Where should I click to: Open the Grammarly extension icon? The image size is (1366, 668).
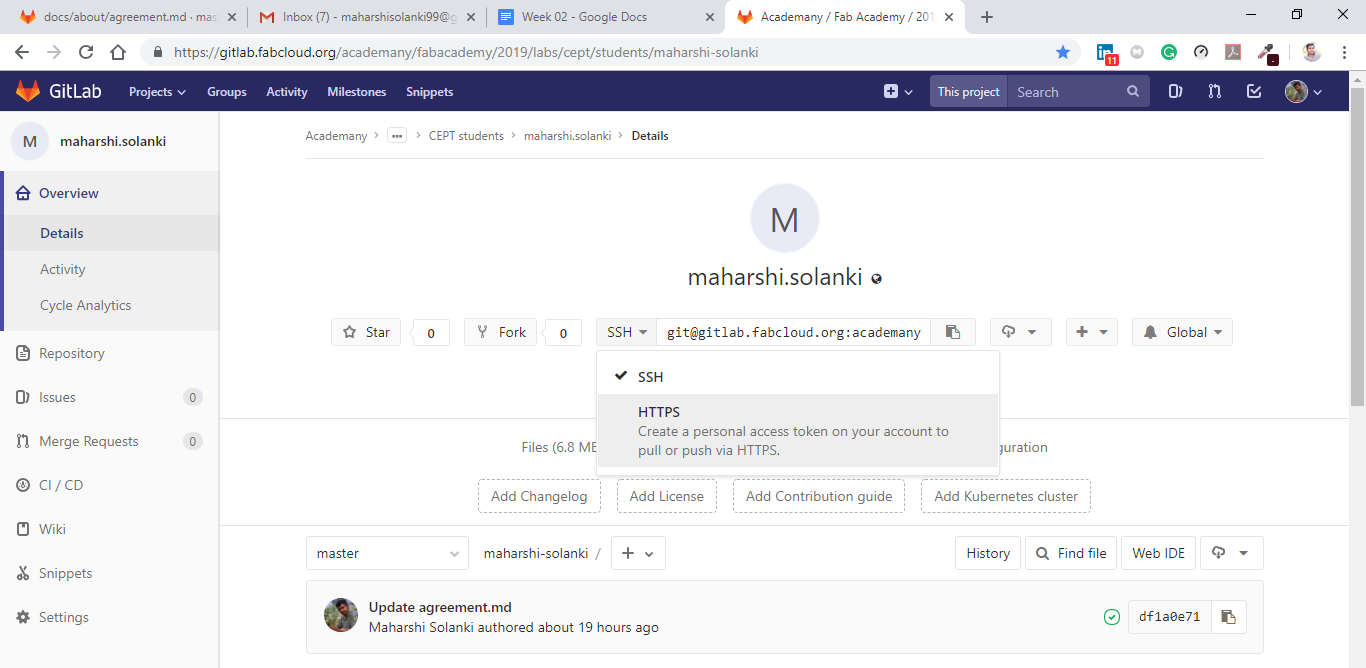(1169, 52)
